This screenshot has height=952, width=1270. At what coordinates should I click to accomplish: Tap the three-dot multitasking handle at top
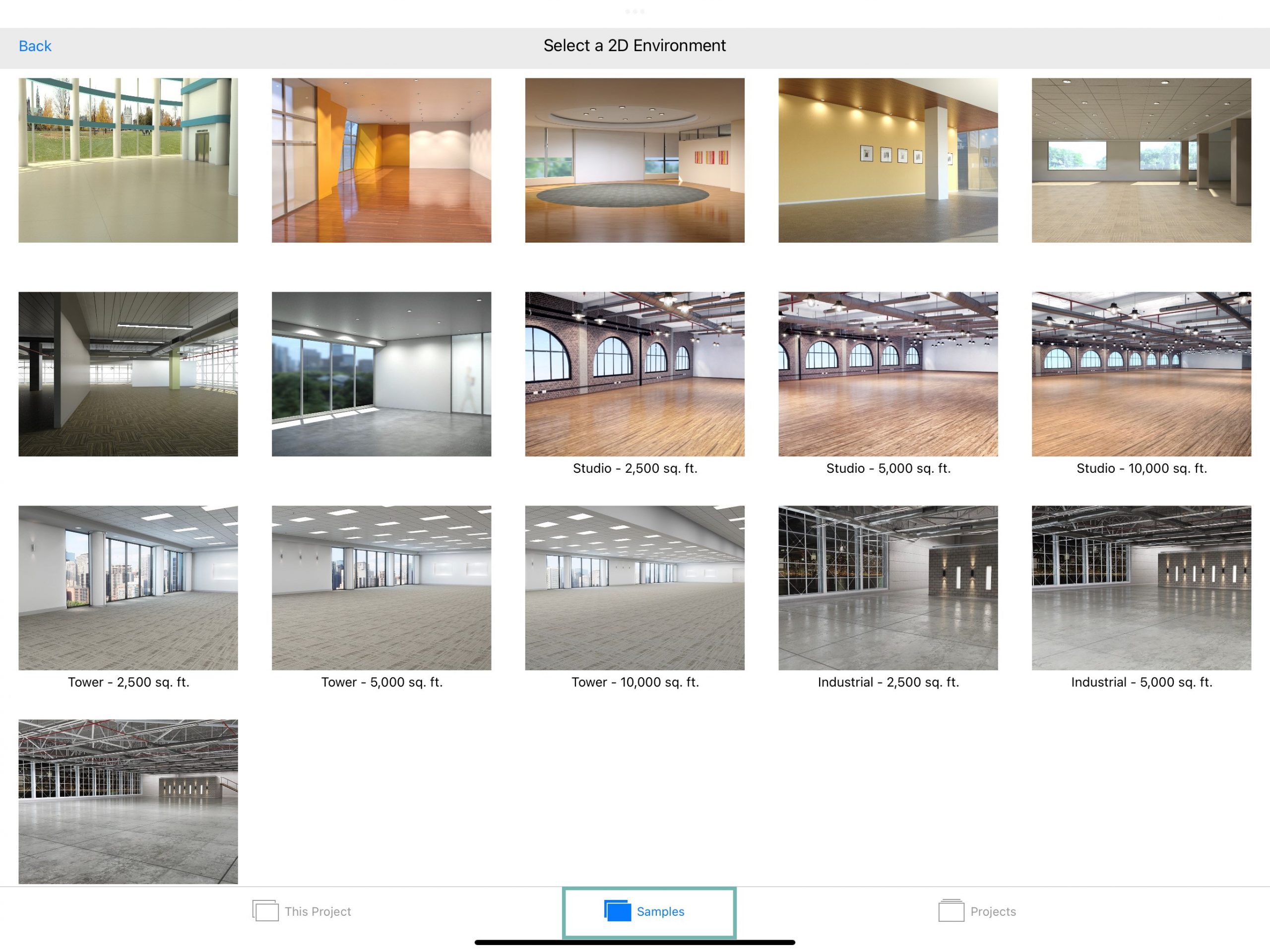point(635,11)
